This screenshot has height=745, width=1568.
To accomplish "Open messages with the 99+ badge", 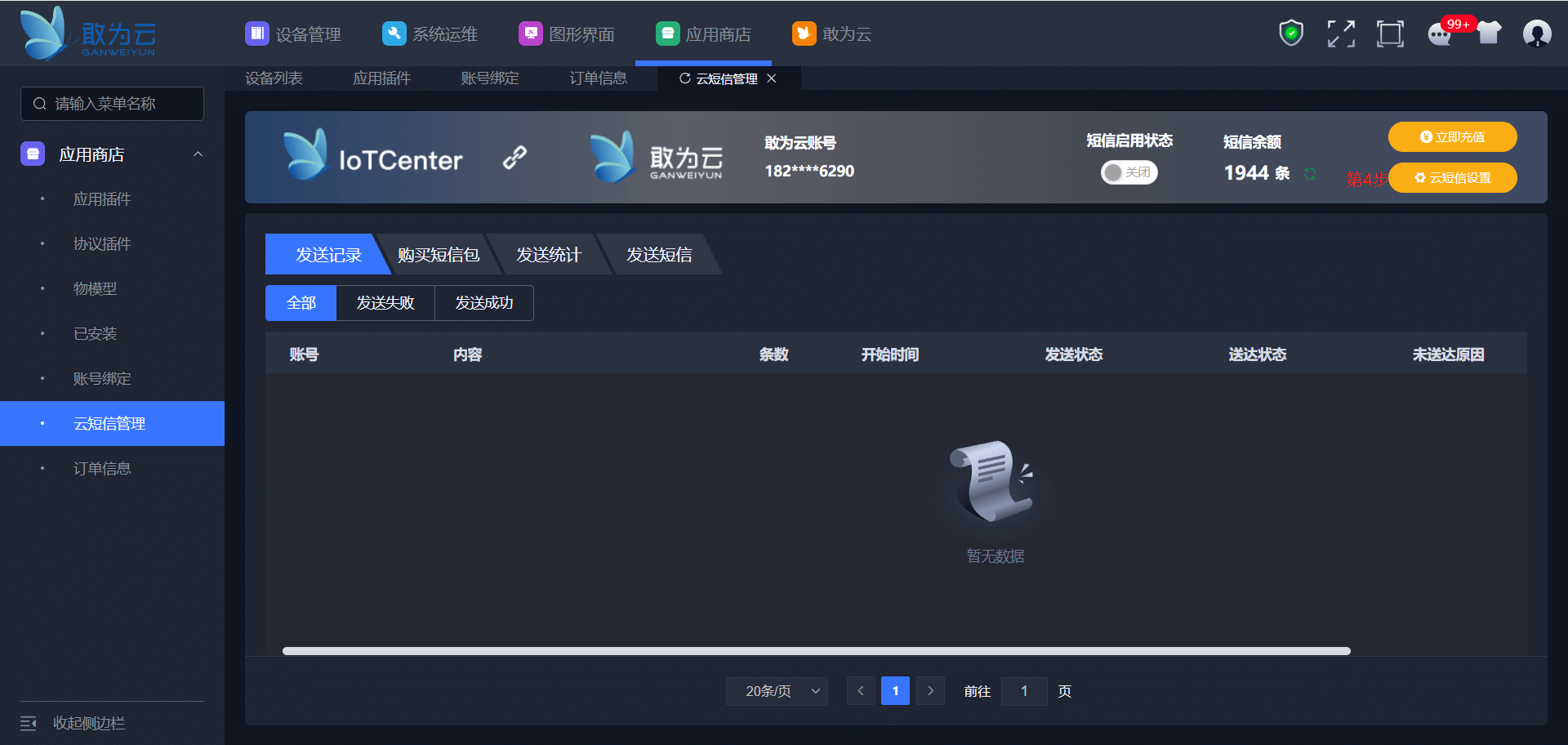I will point(1440,33).
